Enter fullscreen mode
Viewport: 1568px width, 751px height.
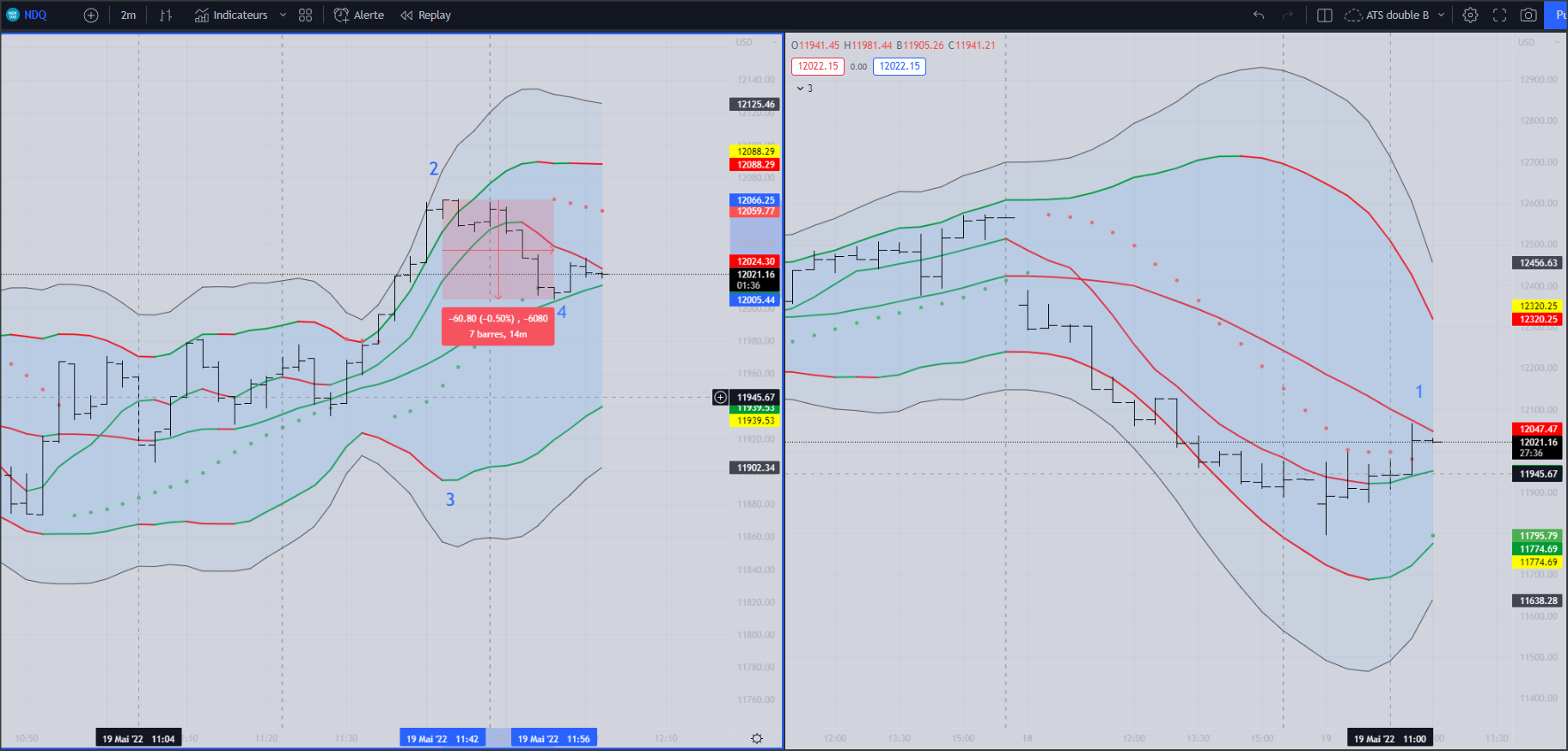tap(1499, 15)
